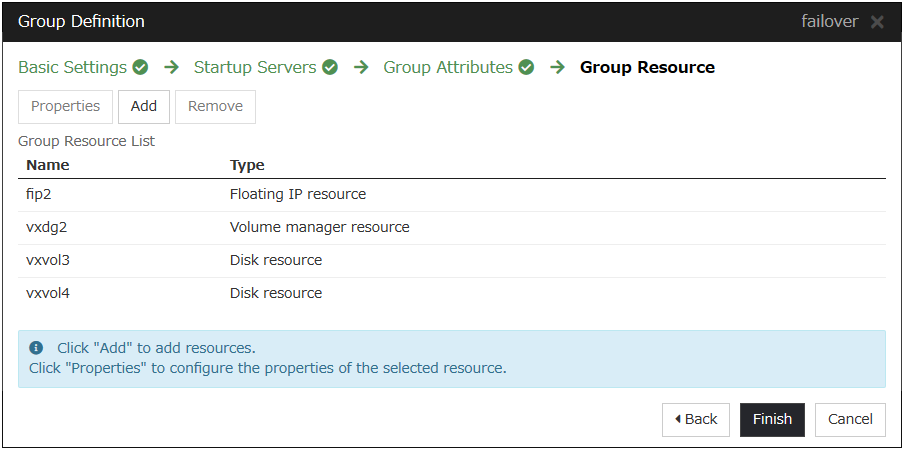This screenshot has height=450, width=904.
Task: Click the checkmark icon next to Group Attributes
Action: tap(526, 68)
